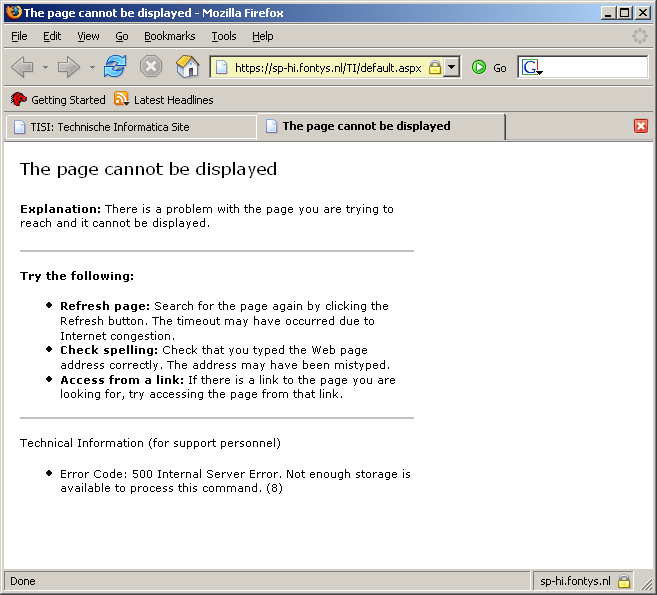Click the 'Done' status bar text
This screenshot has width=657, height=595.
point(23,581)
